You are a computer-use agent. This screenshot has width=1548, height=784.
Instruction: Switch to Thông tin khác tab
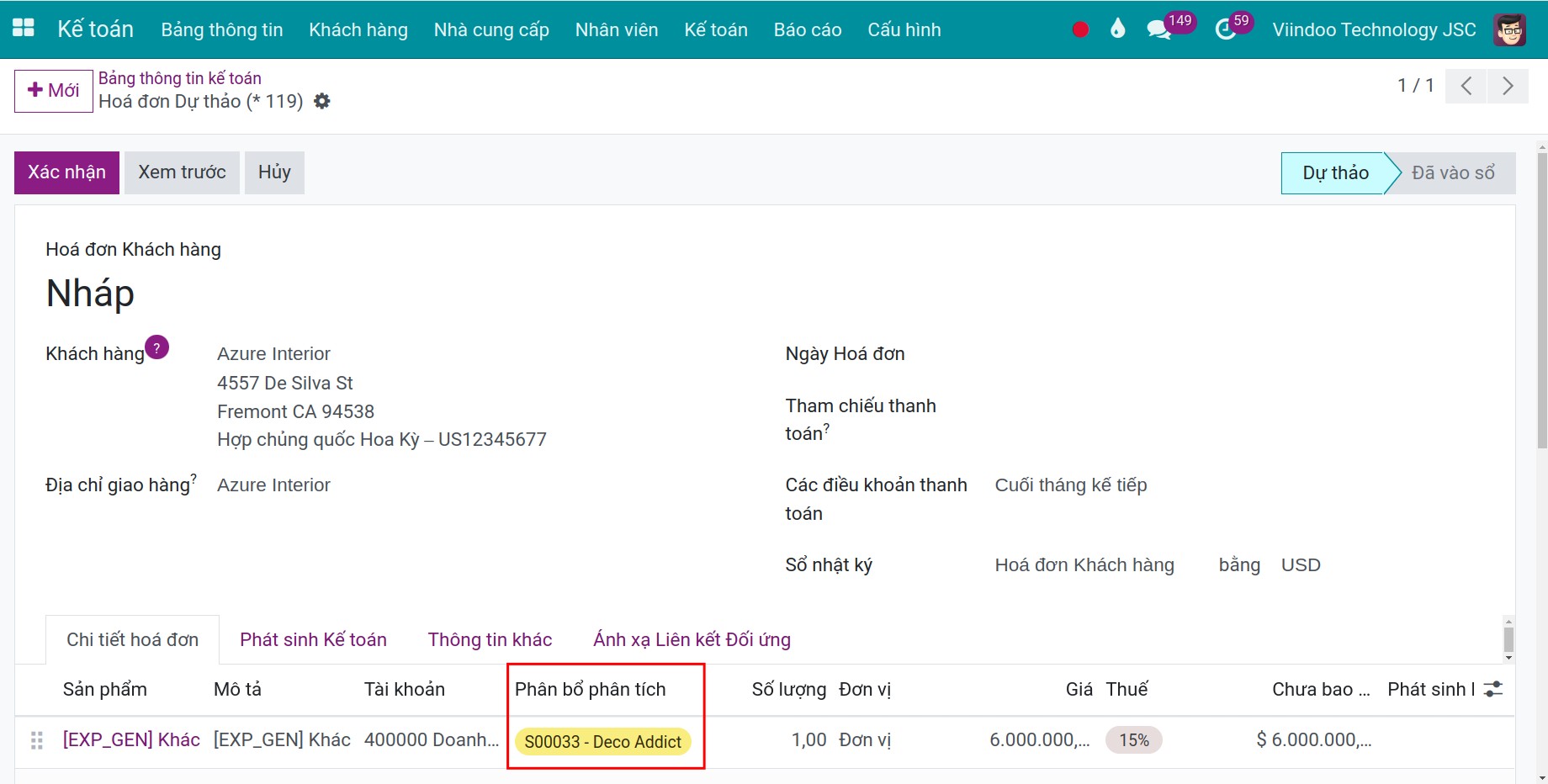click(490, 639)
